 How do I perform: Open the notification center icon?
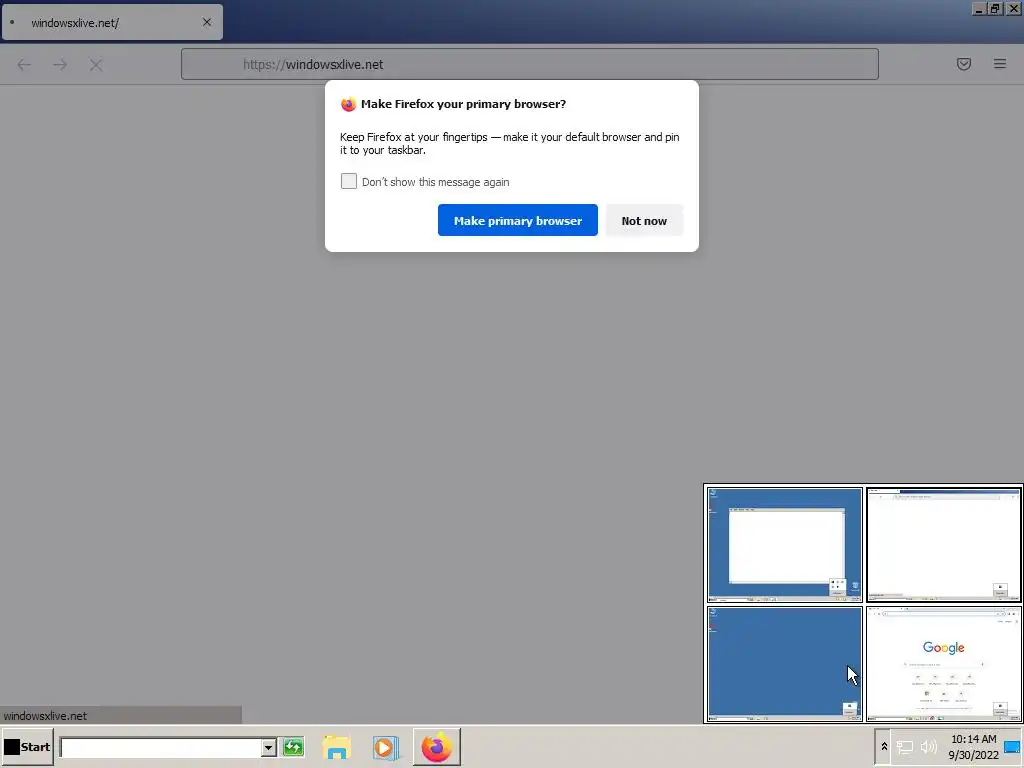point(1013,747)
